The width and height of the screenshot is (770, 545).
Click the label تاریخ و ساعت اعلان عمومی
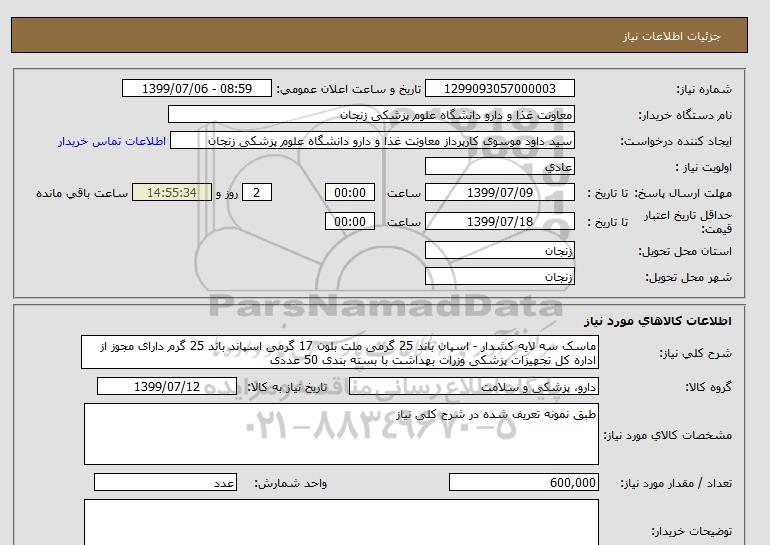(x=349, y=89)
